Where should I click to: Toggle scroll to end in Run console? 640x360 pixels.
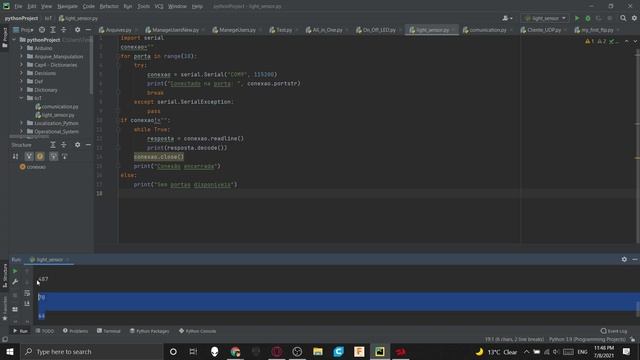click(x=27, y=303)
